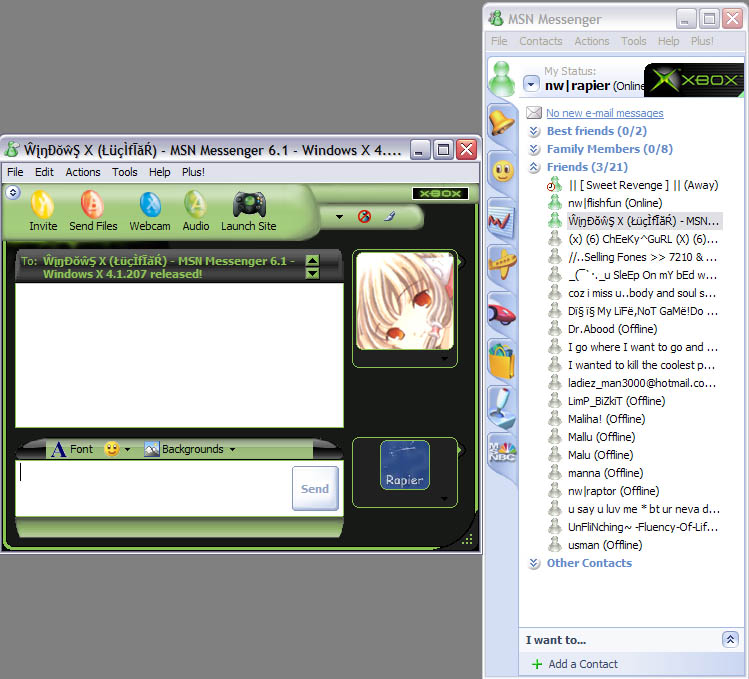
Task: Click the Xbox banner in contact list
Action: coord(694,80)
